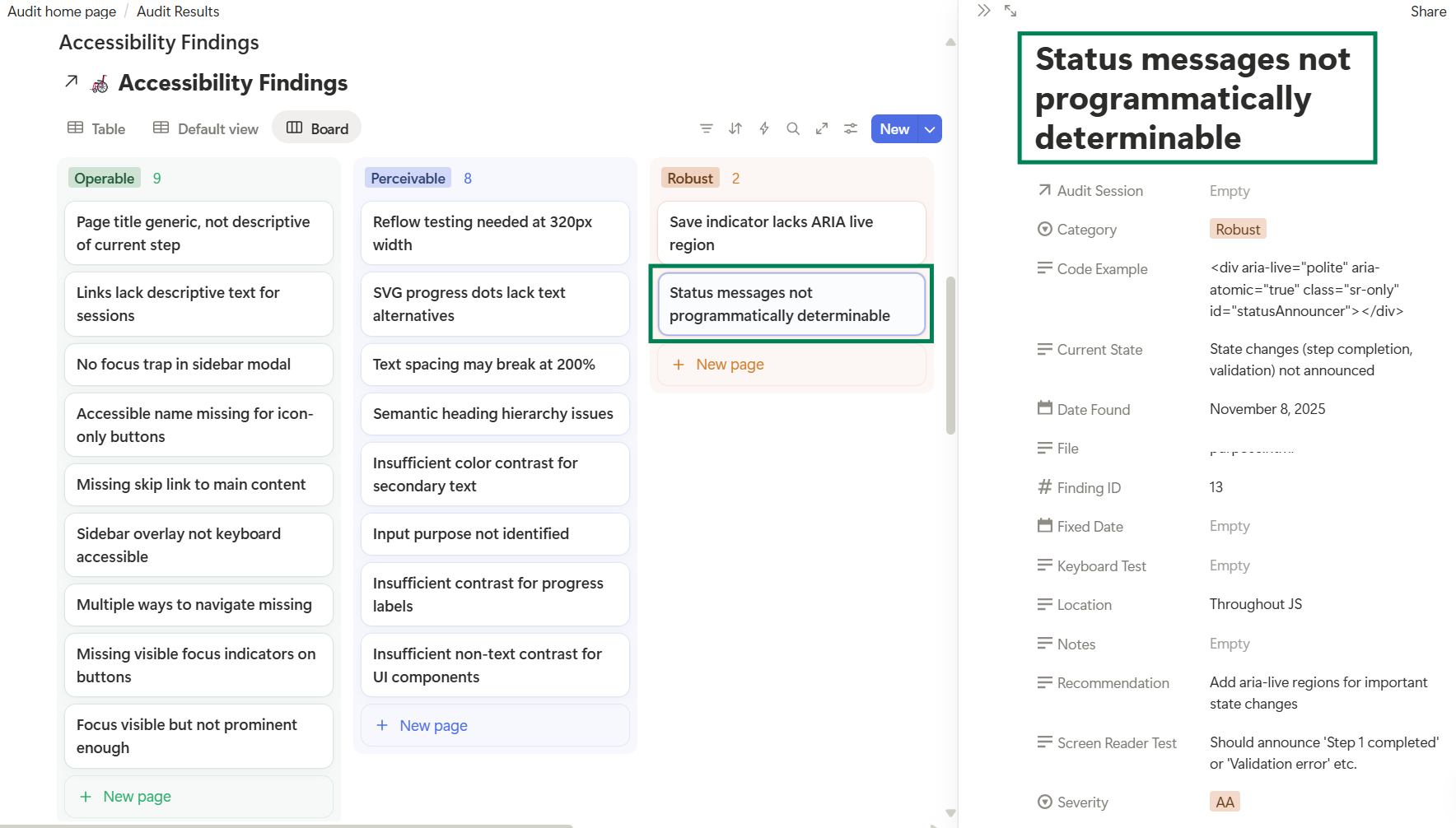Click the wheelchair page icon next to the title

(99, 82)
